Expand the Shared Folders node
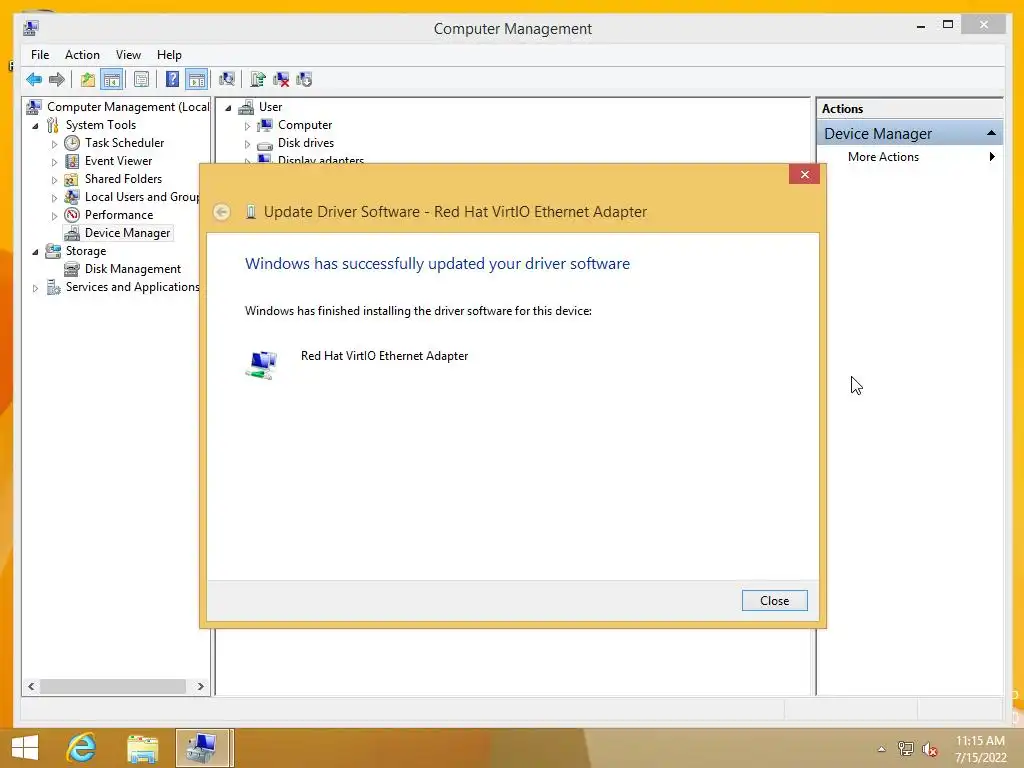The height and width of the screenshot is (768, 1024). point(54,180)
